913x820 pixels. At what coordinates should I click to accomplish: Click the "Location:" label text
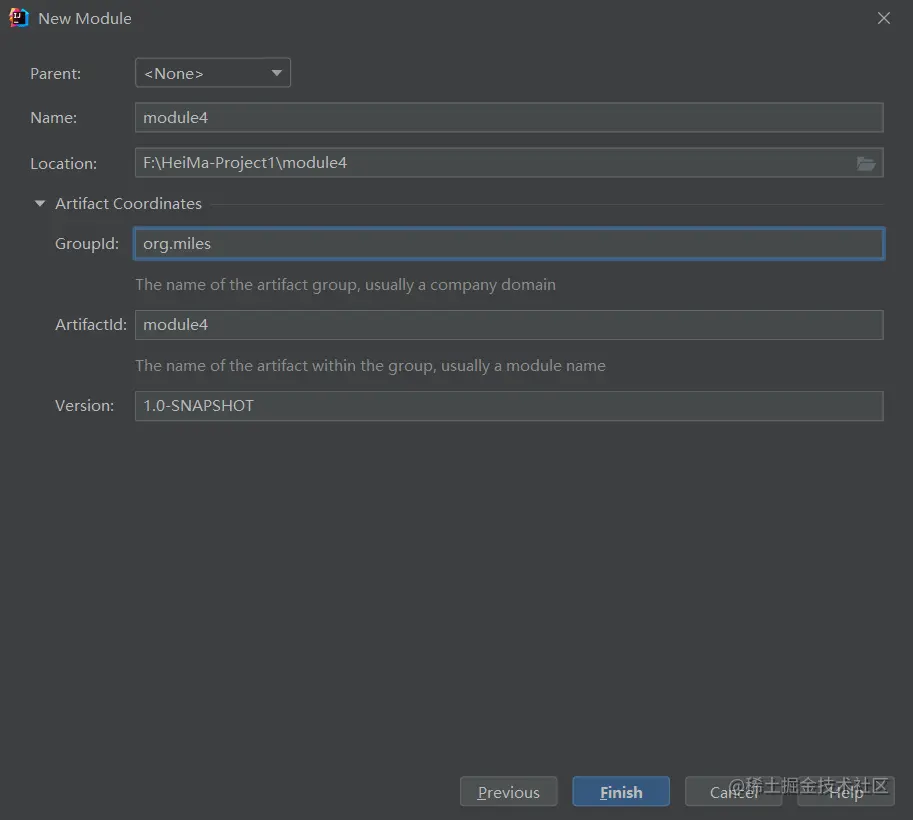coord(64,164)
